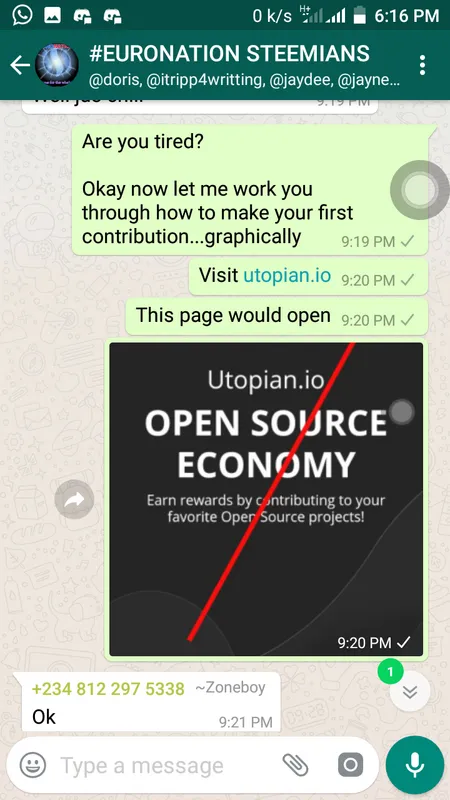
Task: Jump to latest with double-chevron button
Action: click(410, 691)
